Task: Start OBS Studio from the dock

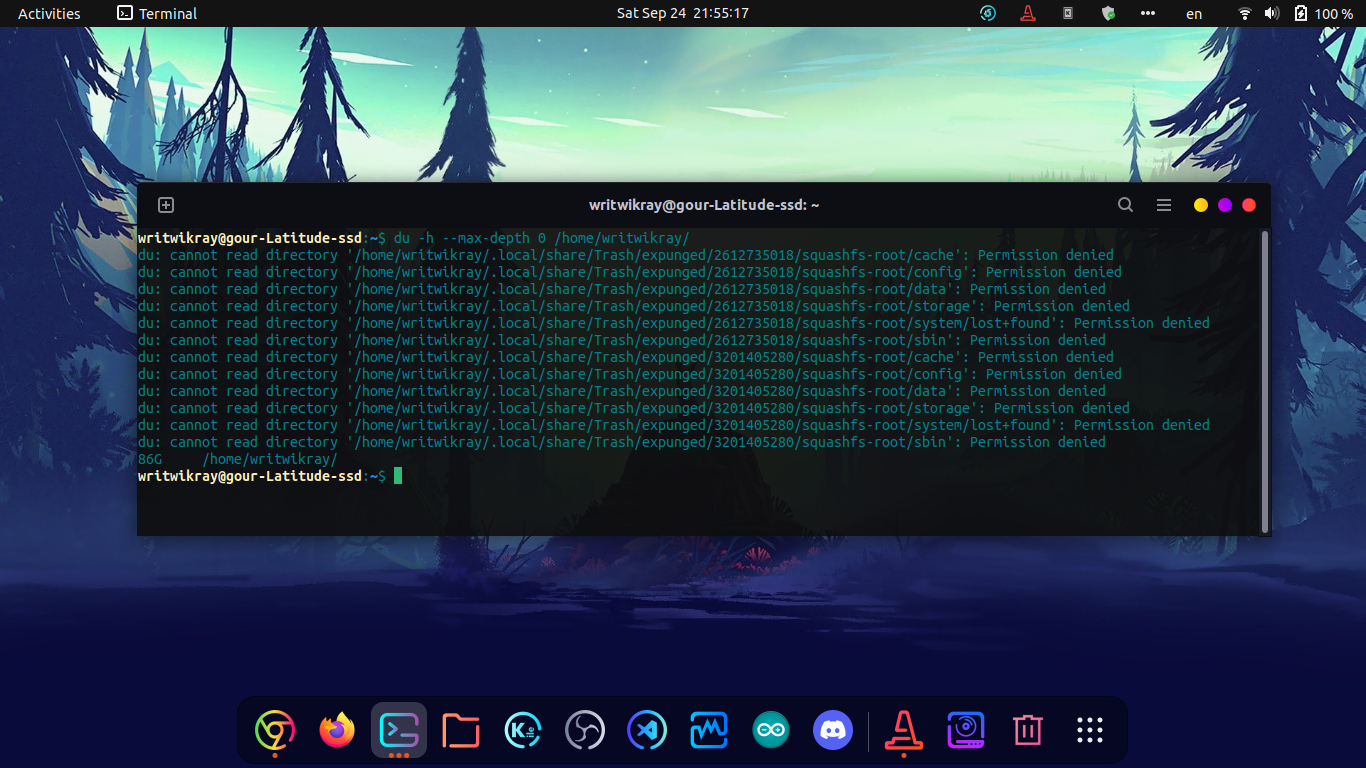Action: (585, 730)
